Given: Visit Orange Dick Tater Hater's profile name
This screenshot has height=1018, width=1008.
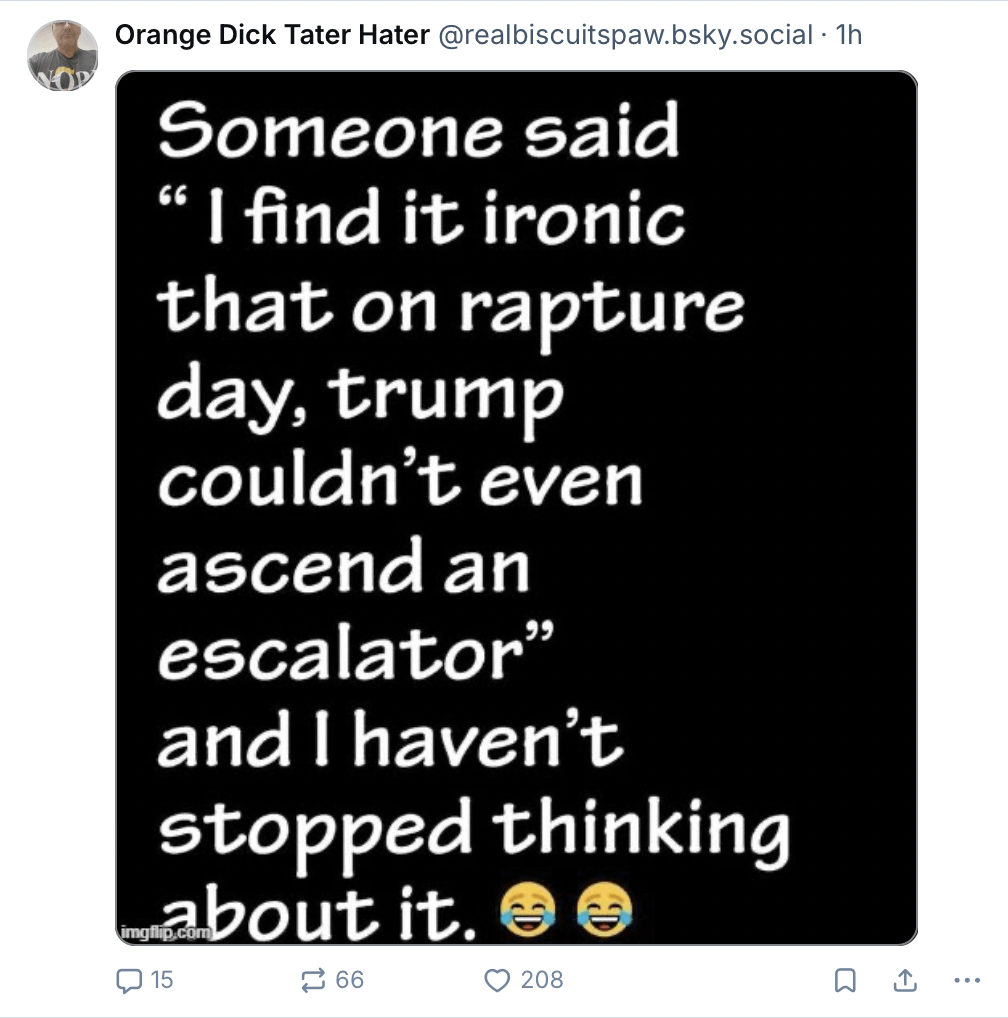Looking at the screenshot, I should 272,34.
